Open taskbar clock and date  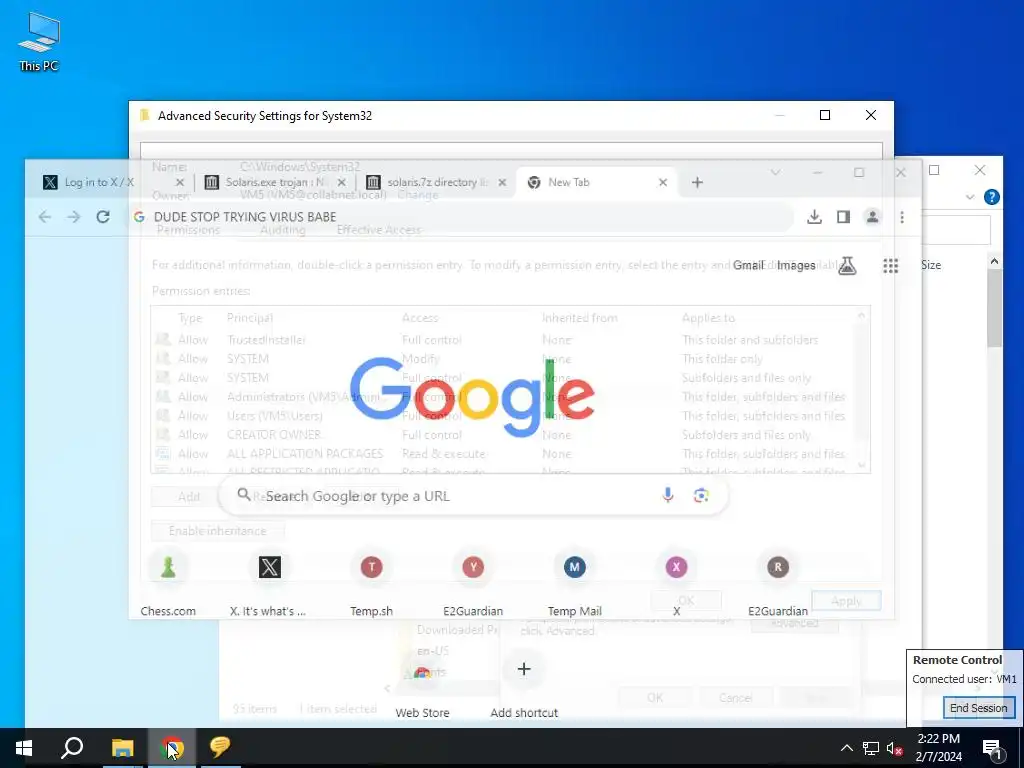(x=938, y=748)
